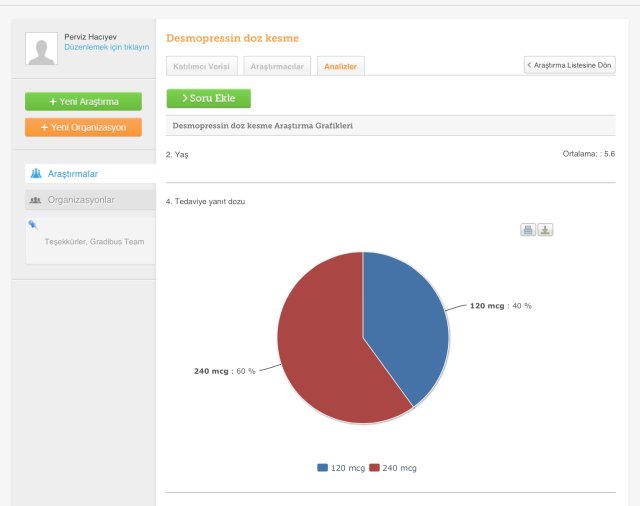Image resolution: width=640 pixels, height=506 pixels.
Task: Click the Desmopressin doz kesme title
Action: [232, 38]
